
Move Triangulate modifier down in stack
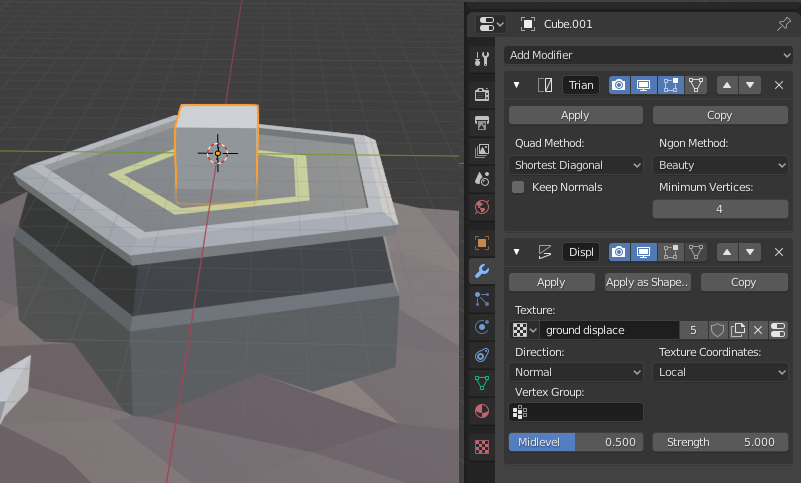[750, 85]
